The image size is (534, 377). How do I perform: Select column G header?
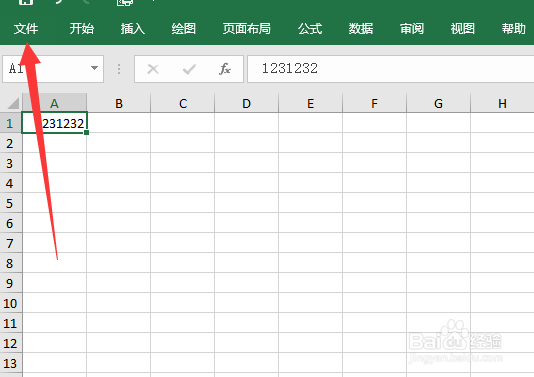439,103
